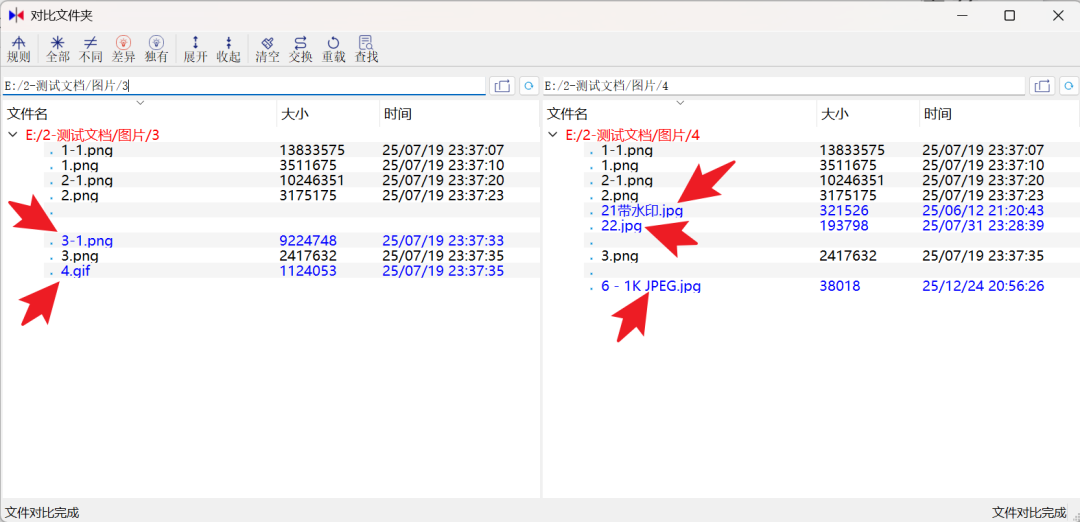
Task: Show 全部 all files
Action: click(x=58, y=50)
